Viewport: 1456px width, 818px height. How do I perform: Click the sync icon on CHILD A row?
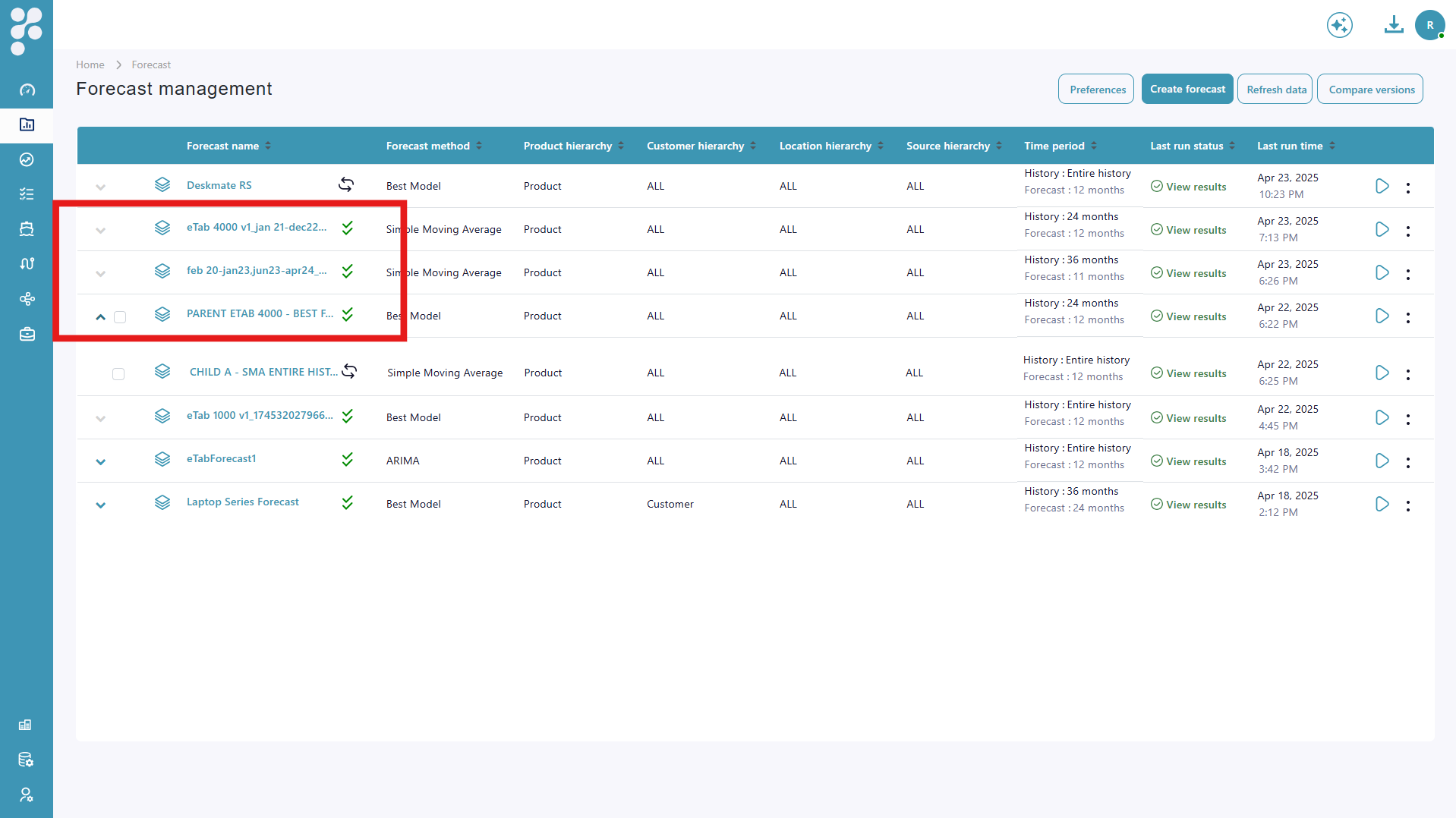pos(349,371)
